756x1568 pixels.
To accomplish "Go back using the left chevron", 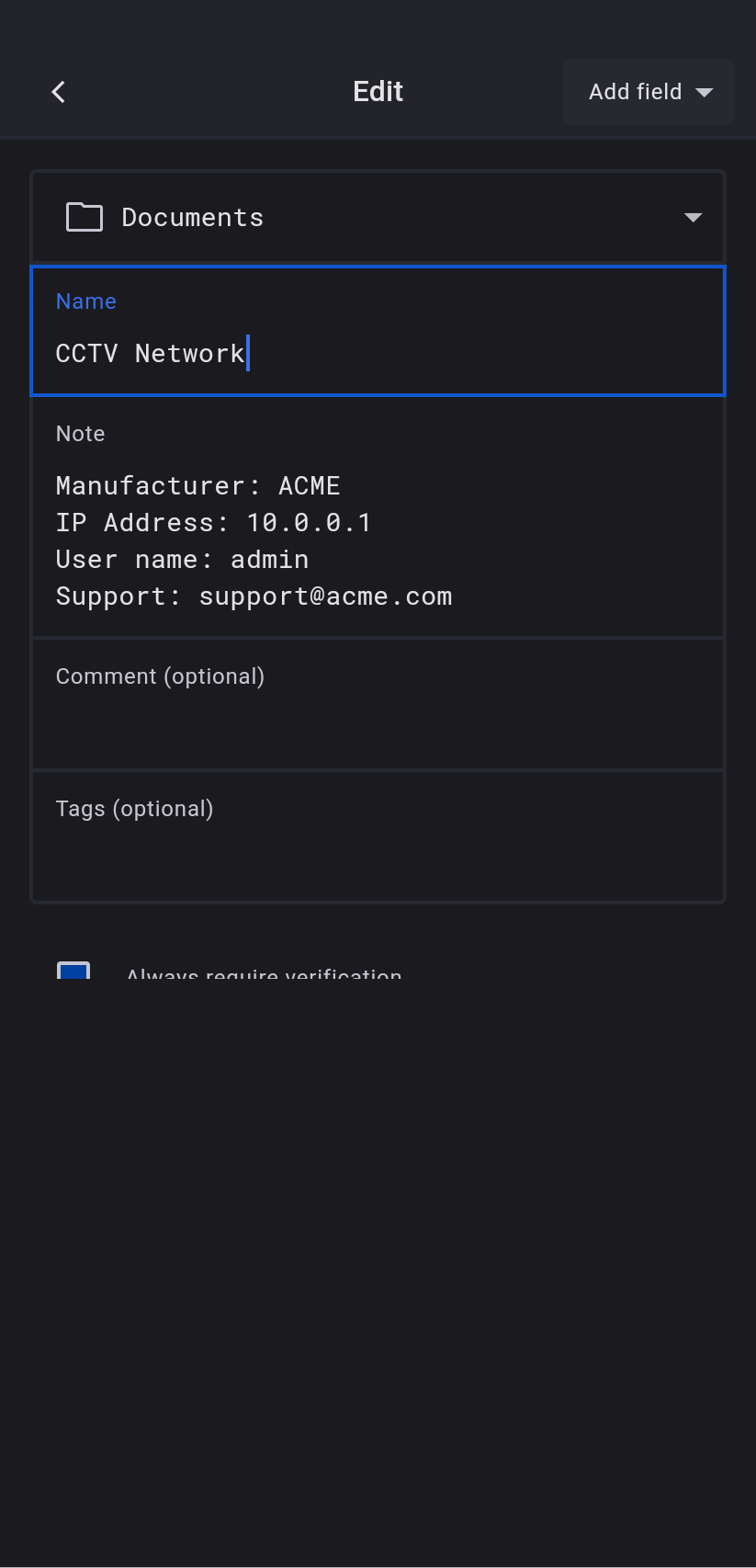I will click(x=59, y=92).
